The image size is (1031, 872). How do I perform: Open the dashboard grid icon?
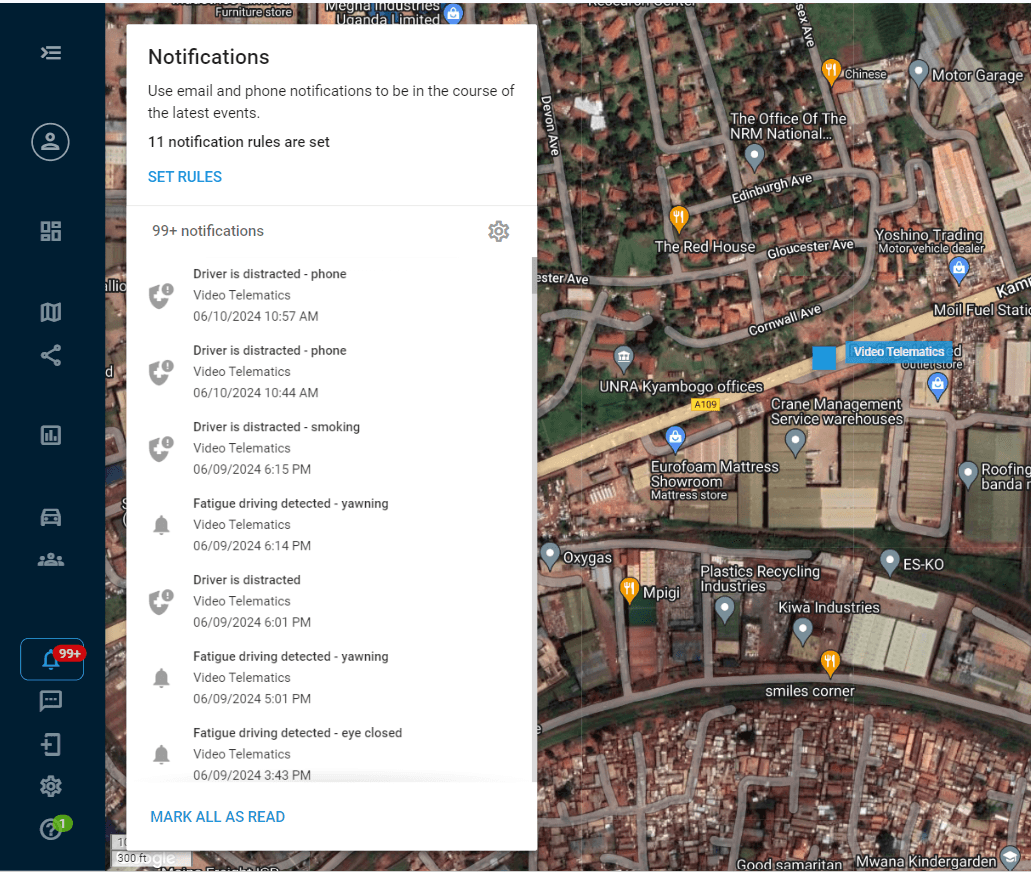pyautogui.click(x=51, y=231)
